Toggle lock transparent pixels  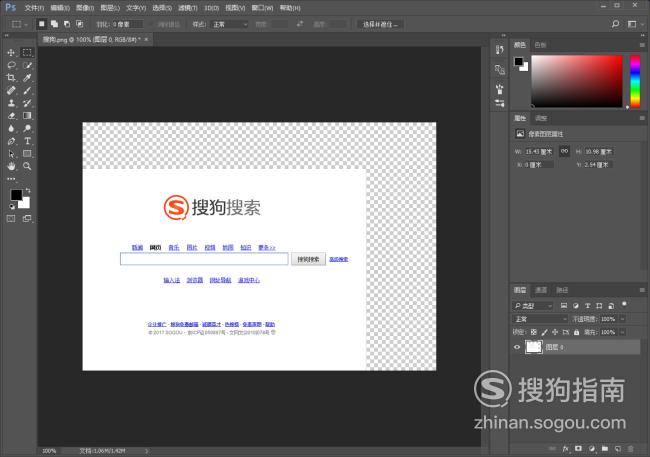pos(534,332)
